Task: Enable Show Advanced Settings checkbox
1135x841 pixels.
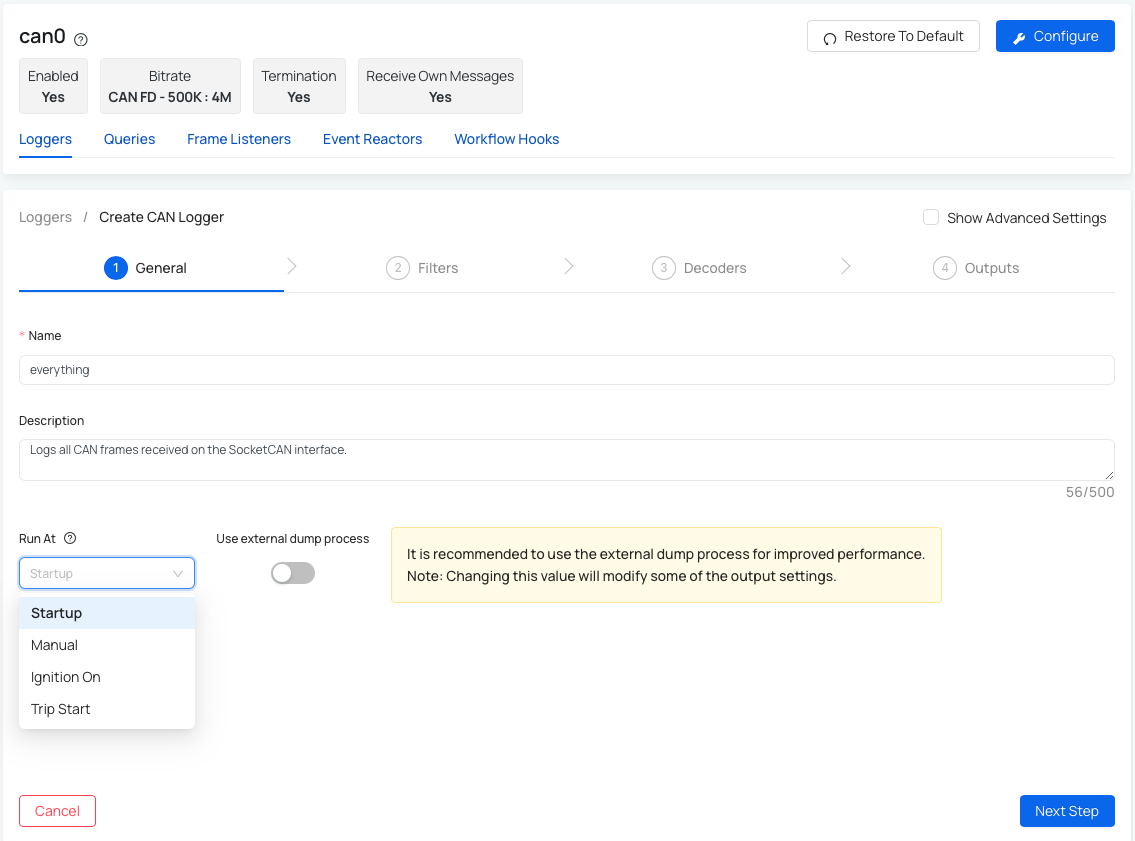Action: pyautogui.click(x=931, y=217)
